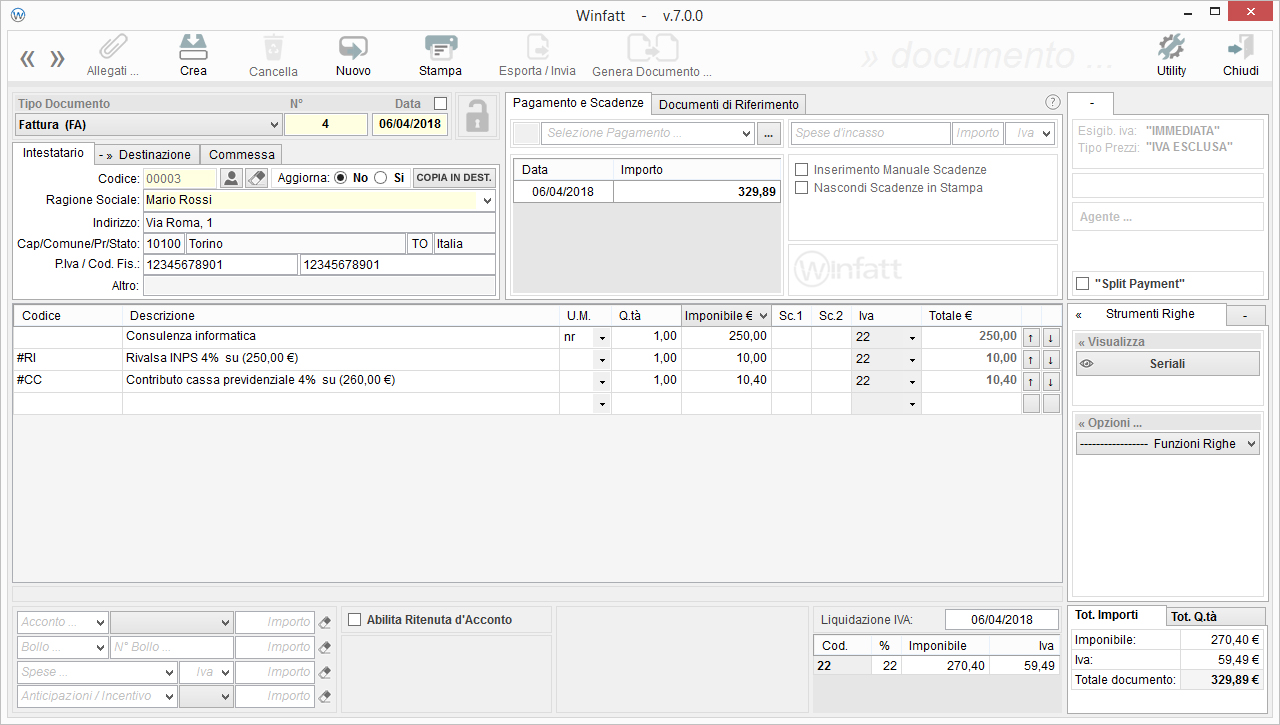Click Esporta / Invia icon
The height and width of the screenshot is (725, 1280).
pyautogui.click(x=537, y=48)
